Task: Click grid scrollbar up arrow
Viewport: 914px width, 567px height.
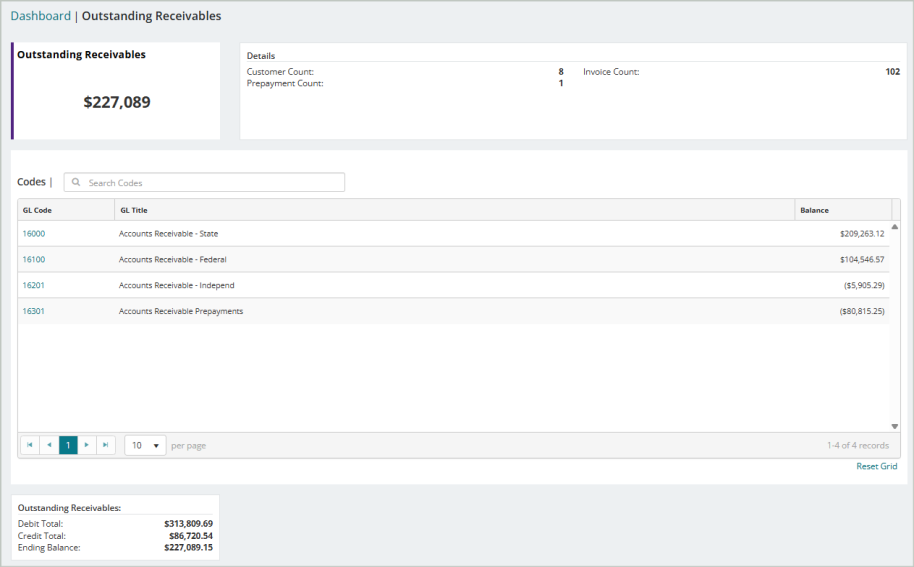Action: coord(895,227)
